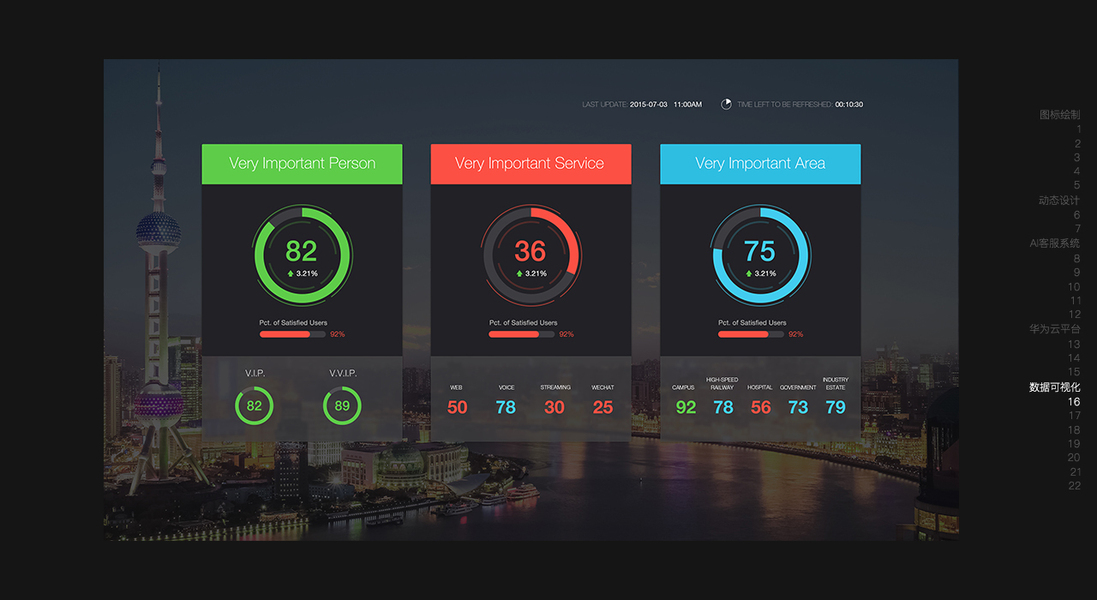Click the HOSPITAL score value 56

tap(760, 407)
